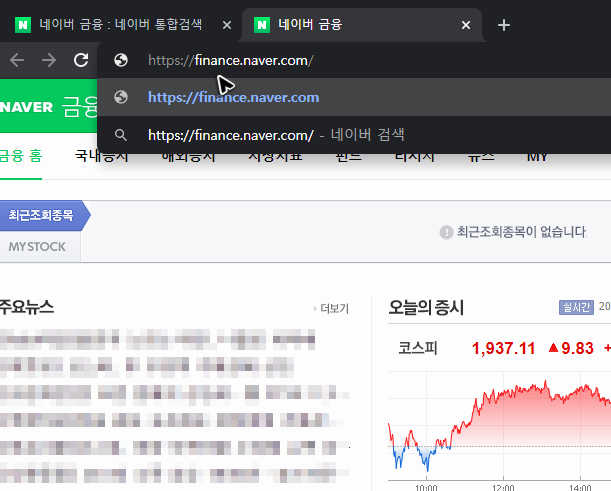The height and width of the screenshot is (491, 611).
Task: Reload the page with the refresh icon
Action: [81, 60]
